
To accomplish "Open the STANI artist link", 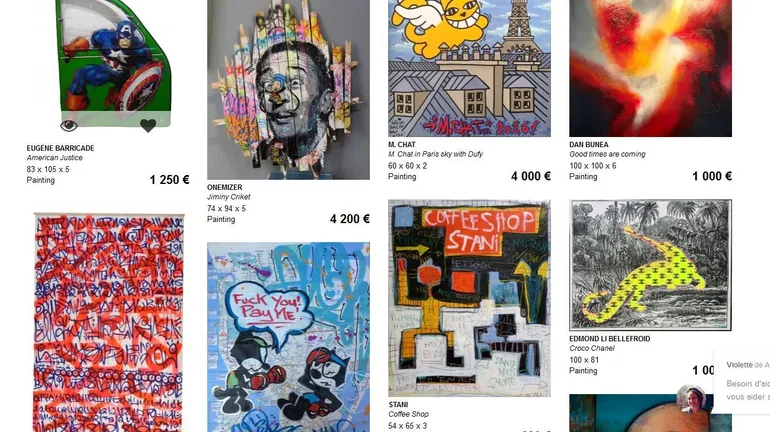I will pos(398,405).
